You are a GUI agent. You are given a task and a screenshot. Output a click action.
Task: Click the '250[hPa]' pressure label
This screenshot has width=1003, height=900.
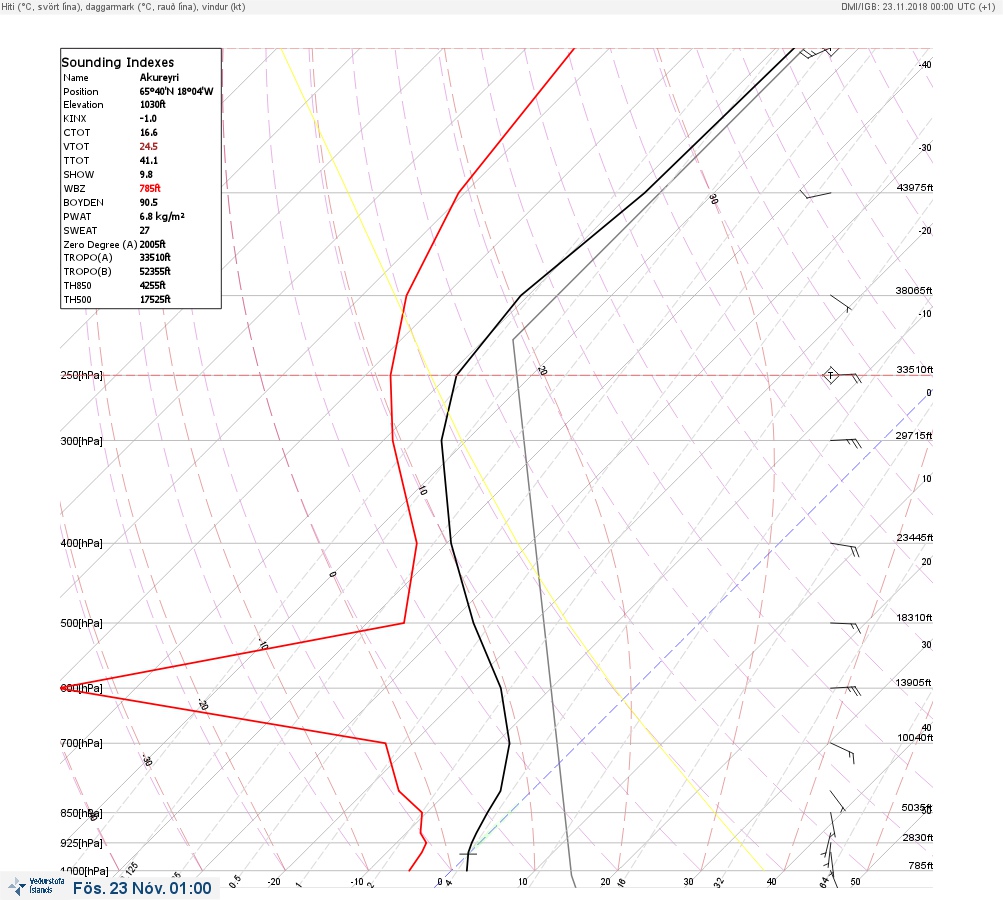[x=81, y=375]
